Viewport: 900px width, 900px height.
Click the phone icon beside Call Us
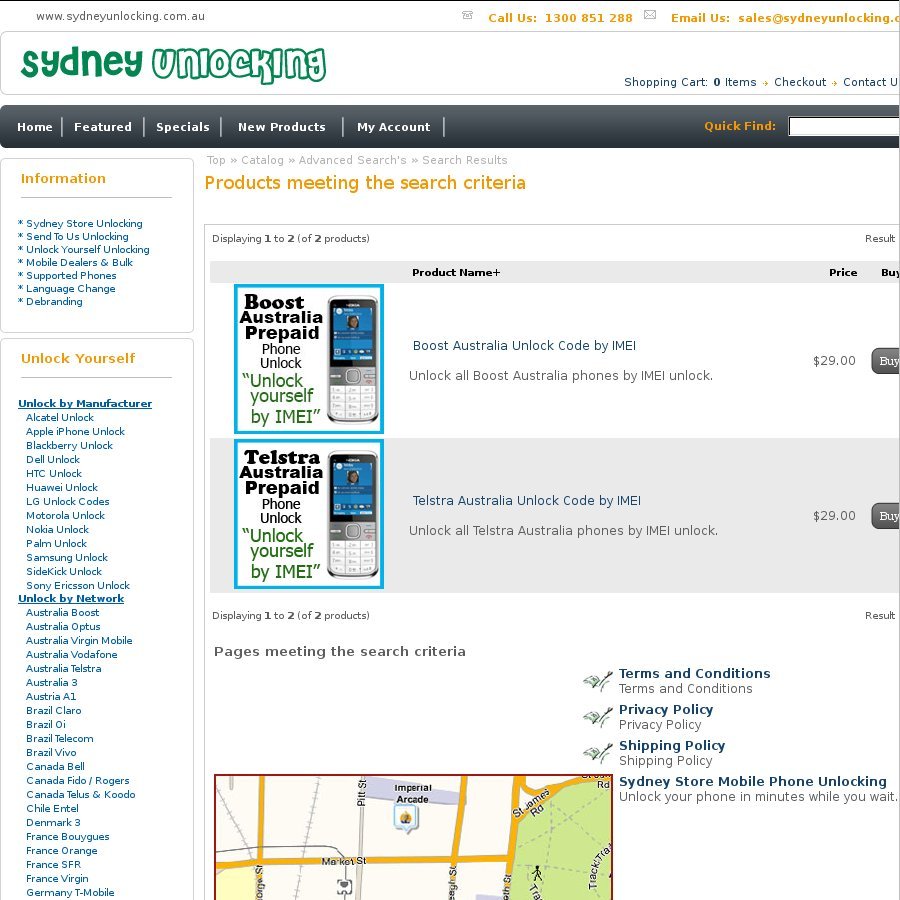pyautogui.click(x=467, y=15)
